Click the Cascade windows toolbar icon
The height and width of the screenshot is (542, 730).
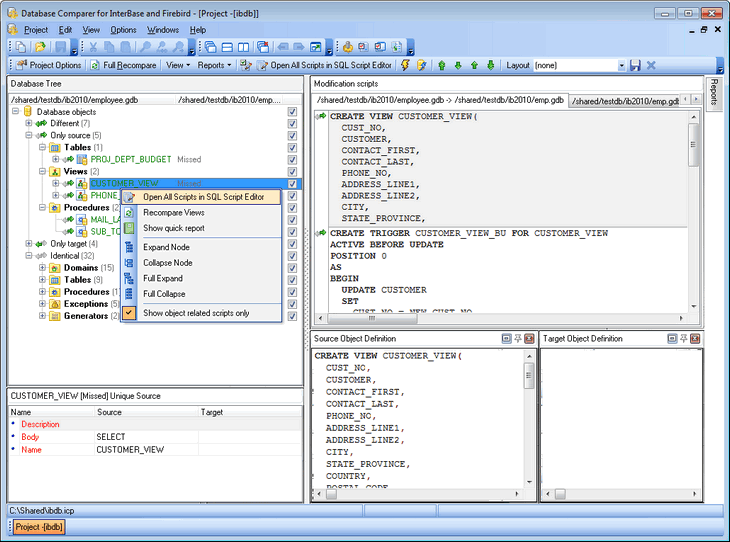click(x=210, y=47)
